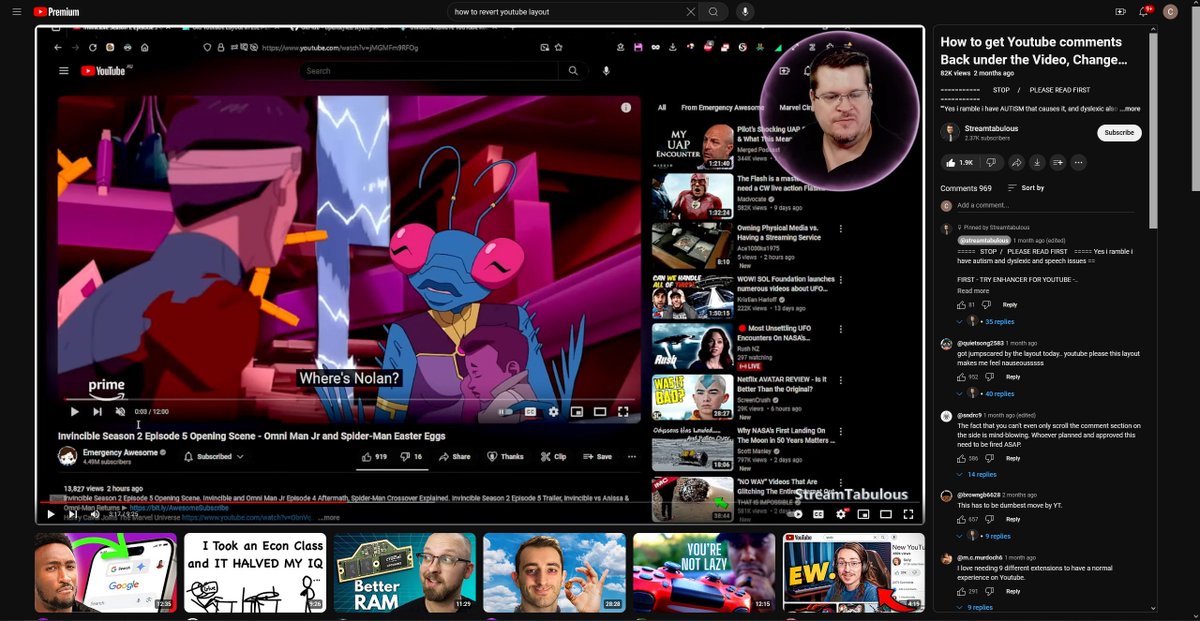Seek on the red video progress bar
1200x621 pixels.
coord(478,502)
